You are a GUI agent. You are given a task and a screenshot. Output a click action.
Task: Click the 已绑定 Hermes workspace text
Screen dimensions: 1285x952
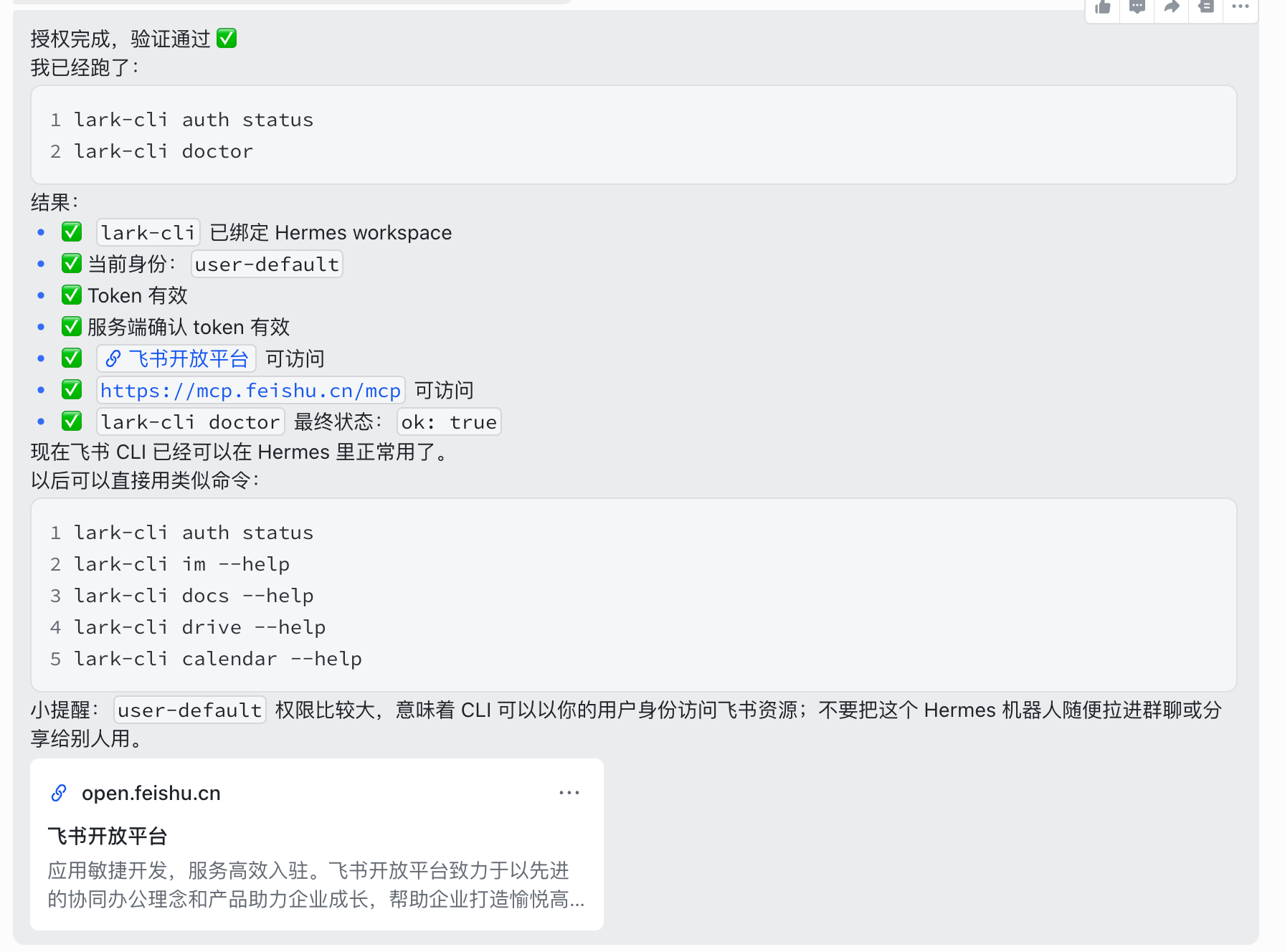pyautogui.click(x=331, y=232)
